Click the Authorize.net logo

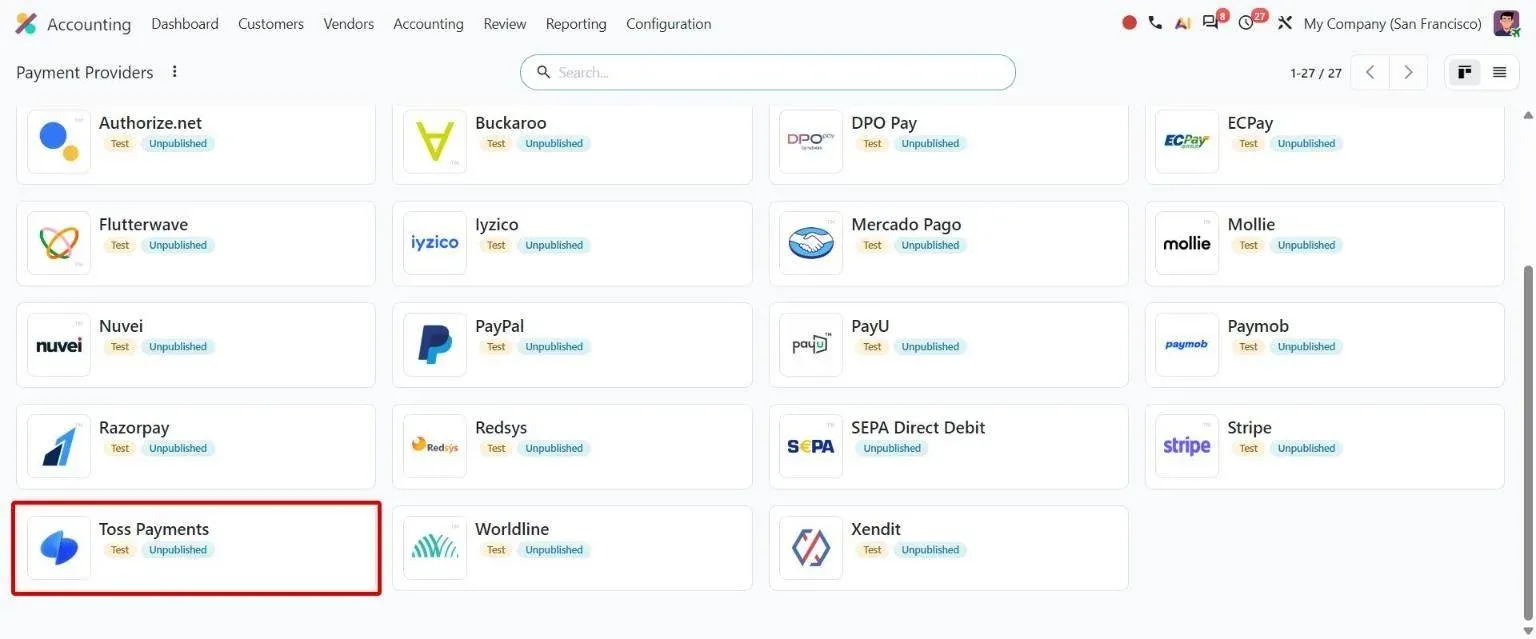pyautogui.click(x=59, y=141)
